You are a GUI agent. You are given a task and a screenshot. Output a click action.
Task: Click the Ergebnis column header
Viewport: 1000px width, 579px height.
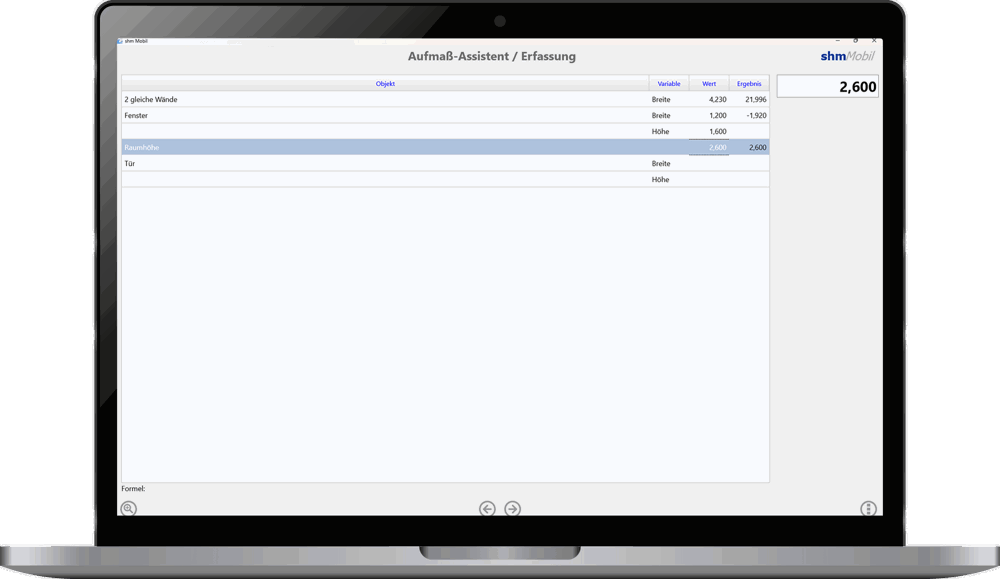point(749,84)
